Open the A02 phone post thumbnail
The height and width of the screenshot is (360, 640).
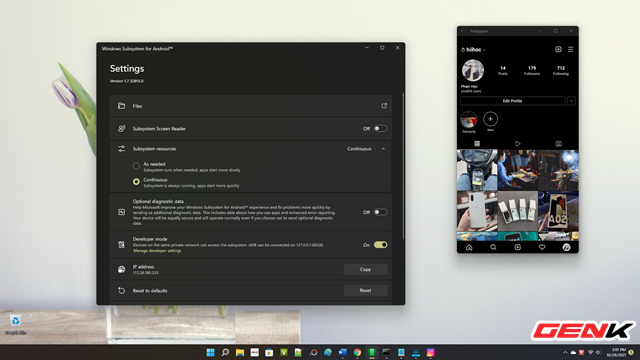point(558,211)
